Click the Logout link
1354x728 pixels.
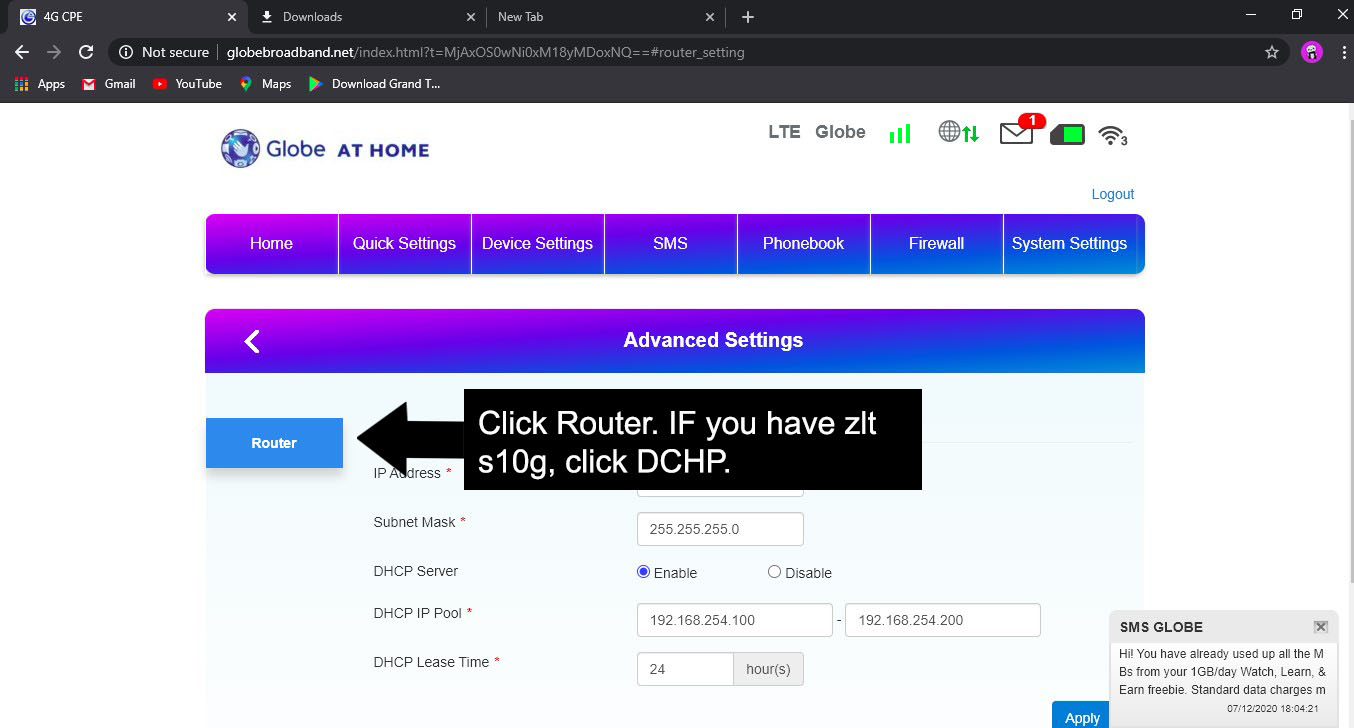pyautogui.click(x=1112, y=194)
